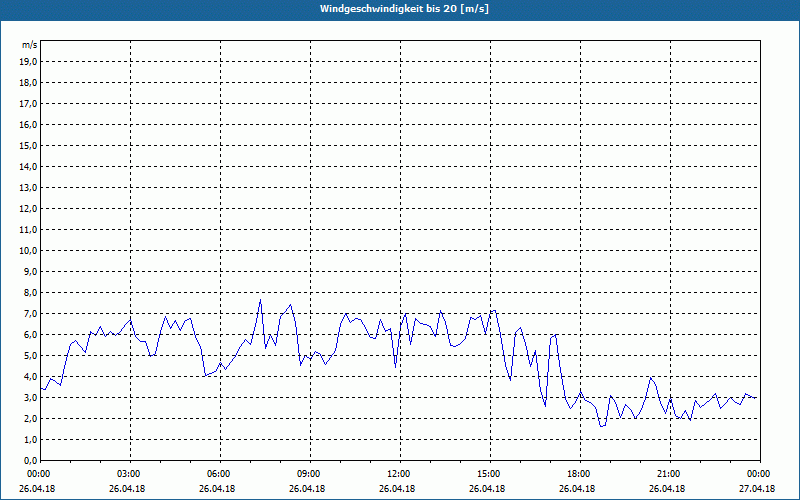
Task: Select the "10,0" y-axis label
Action: pos(28,251)
